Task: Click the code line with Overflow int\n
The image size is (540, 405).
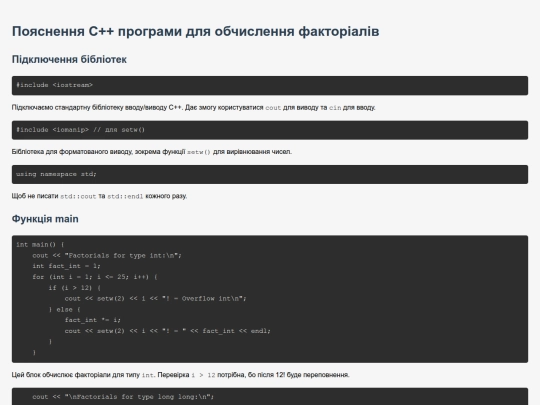Action: pyautogui.click(x=156, y=299)
